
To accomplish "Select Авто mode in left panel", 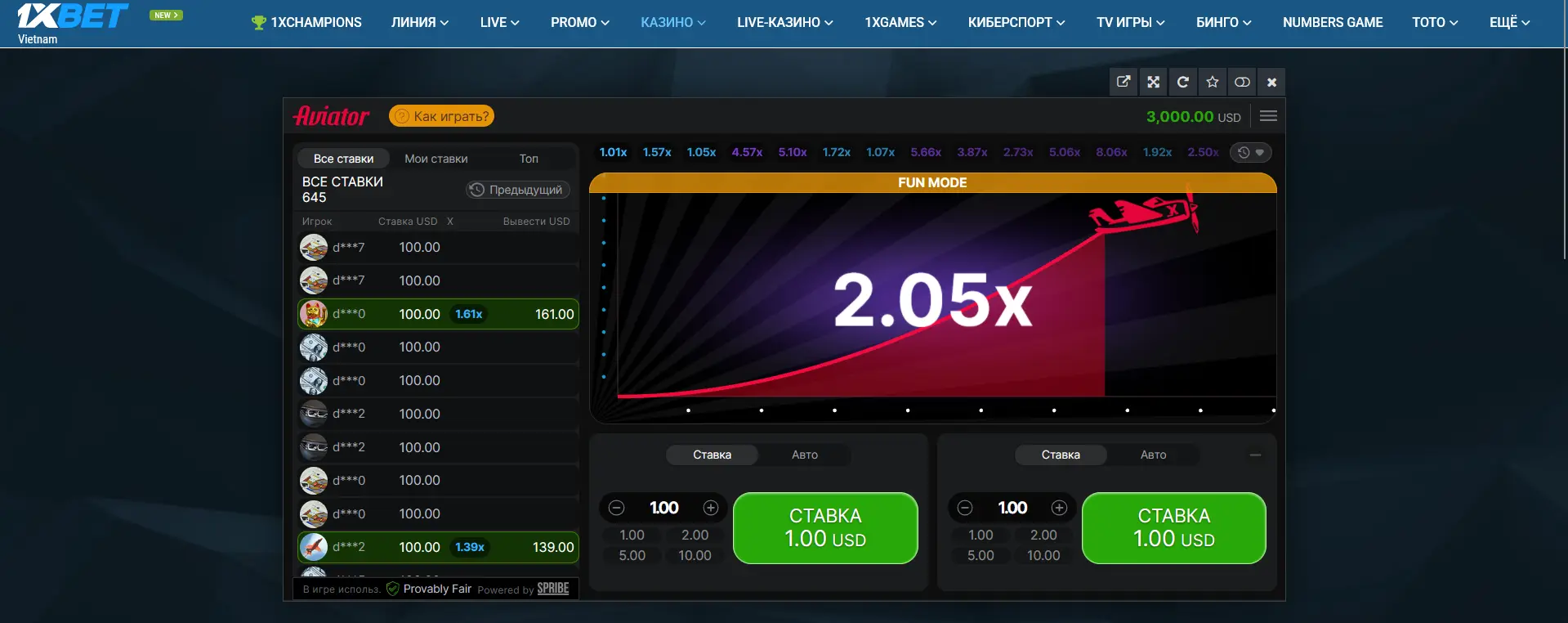I will [x=805, y=455].
